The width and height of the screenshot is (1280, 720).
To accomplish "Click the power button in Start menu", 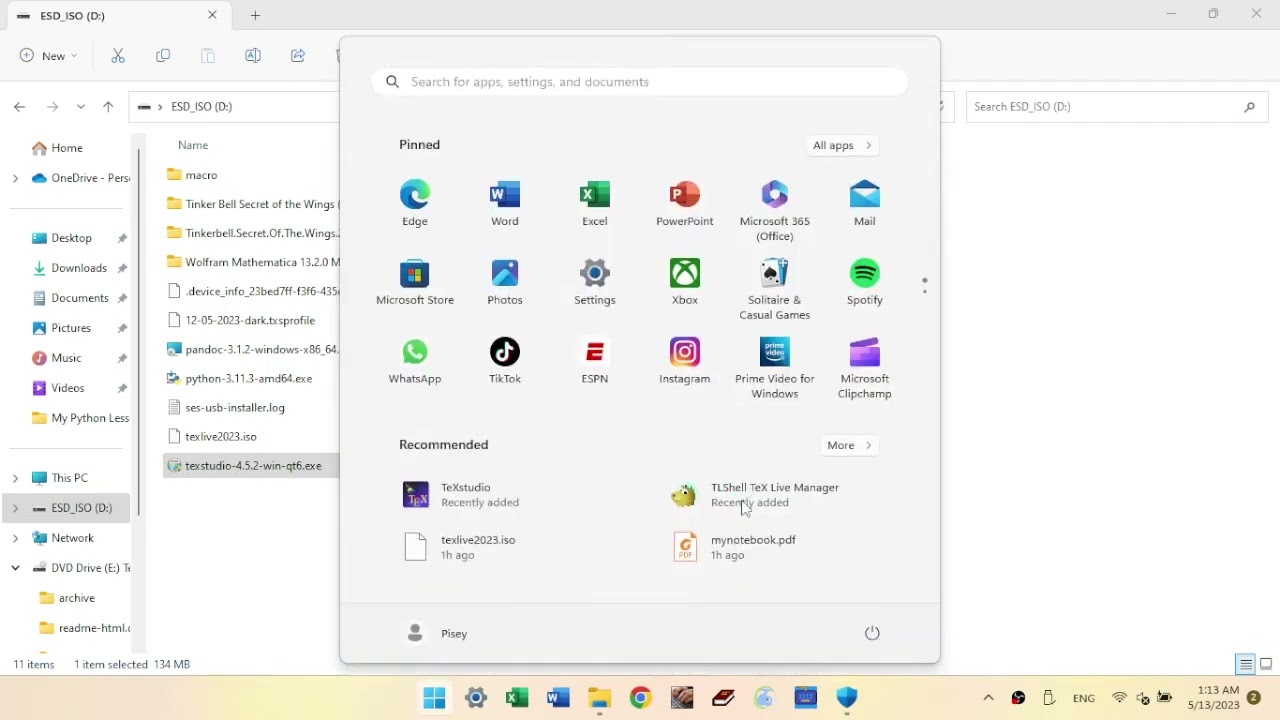I will [872, 633].
